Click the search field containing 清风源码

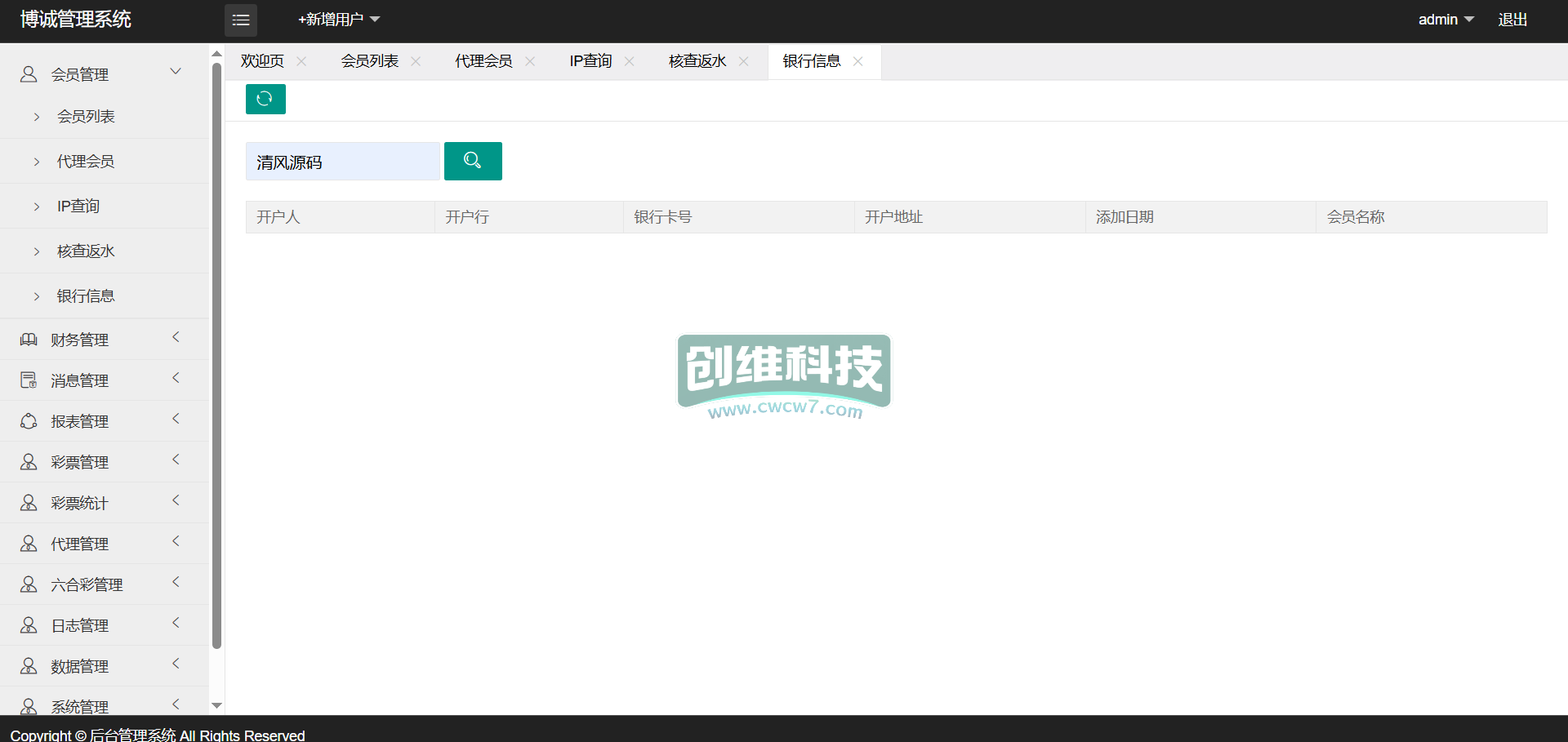[x=343, y=162]
